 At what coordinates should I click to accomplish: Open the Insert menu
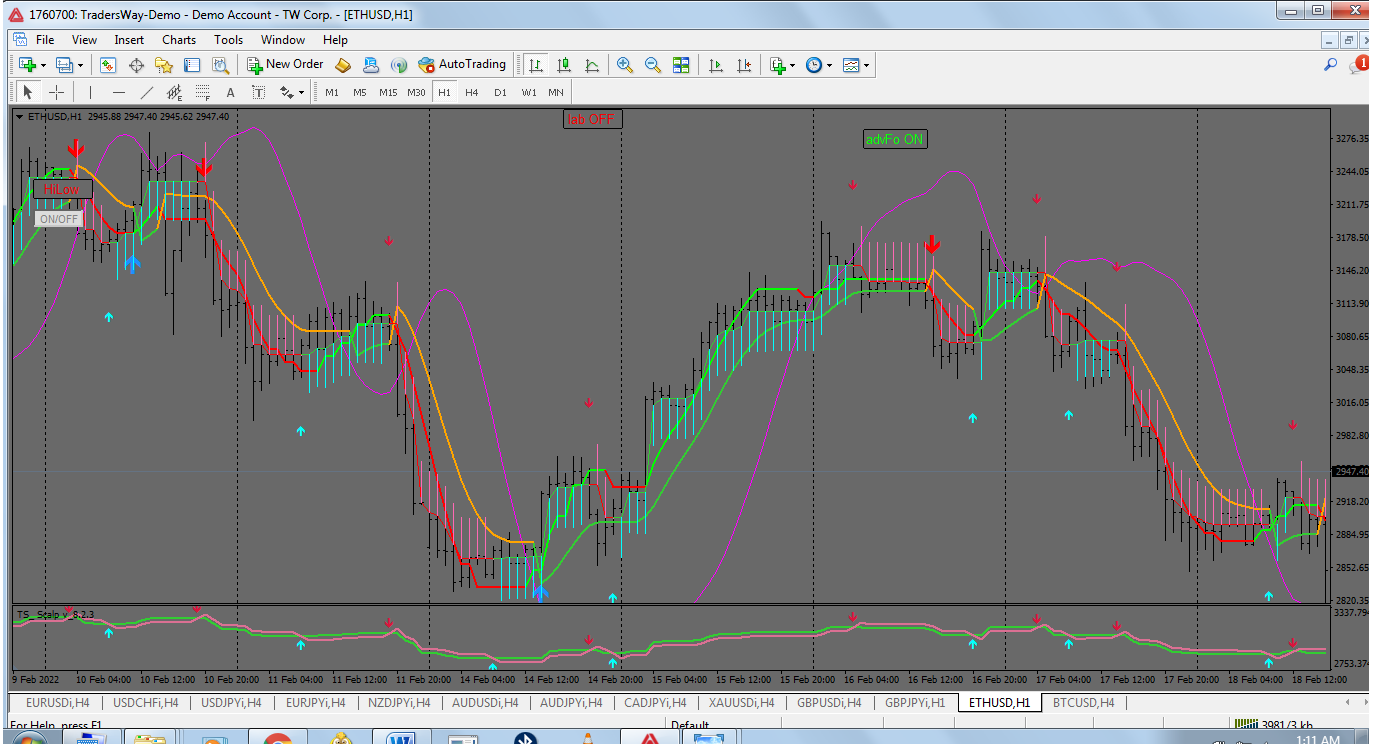click(129, 40)
